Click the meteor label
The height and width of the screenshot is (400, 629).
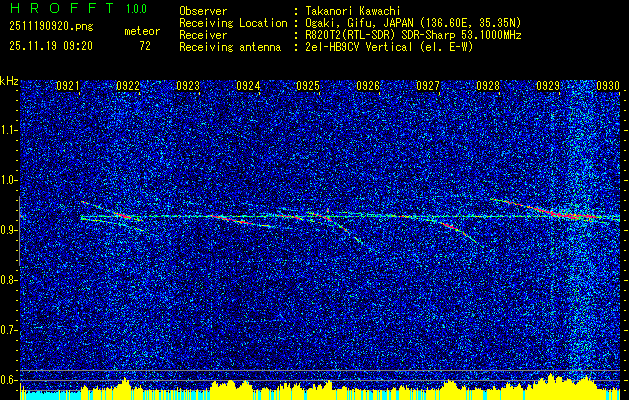(142, 31)
